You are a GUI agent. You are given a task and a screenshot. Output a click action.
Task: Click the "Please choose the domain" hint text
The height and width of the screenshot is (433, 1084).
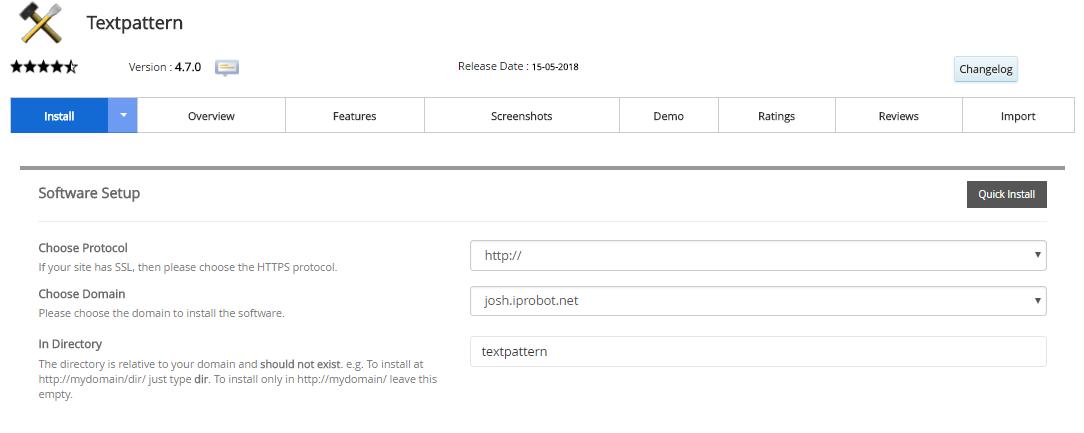pos(161,313)
